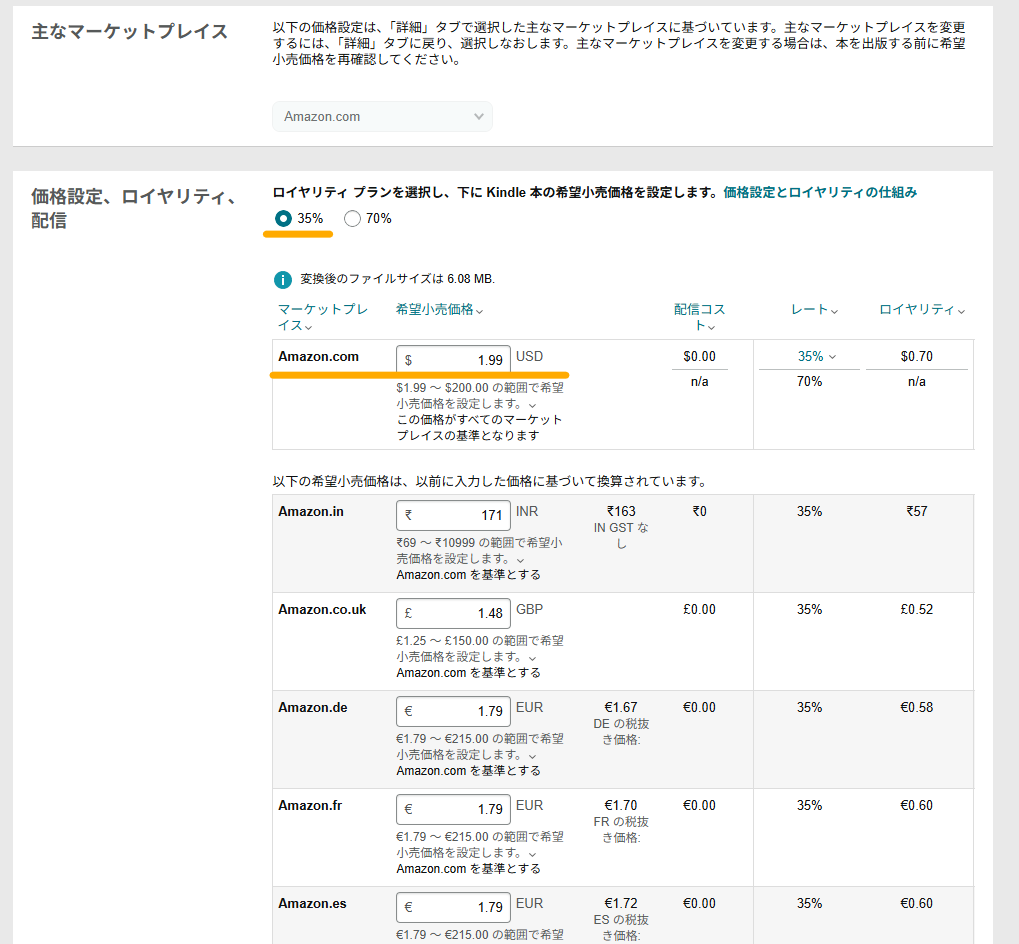Click the Amazon.com USD price input field
The width and height of the screenshot is (1019, 944).
pos(453,359)
